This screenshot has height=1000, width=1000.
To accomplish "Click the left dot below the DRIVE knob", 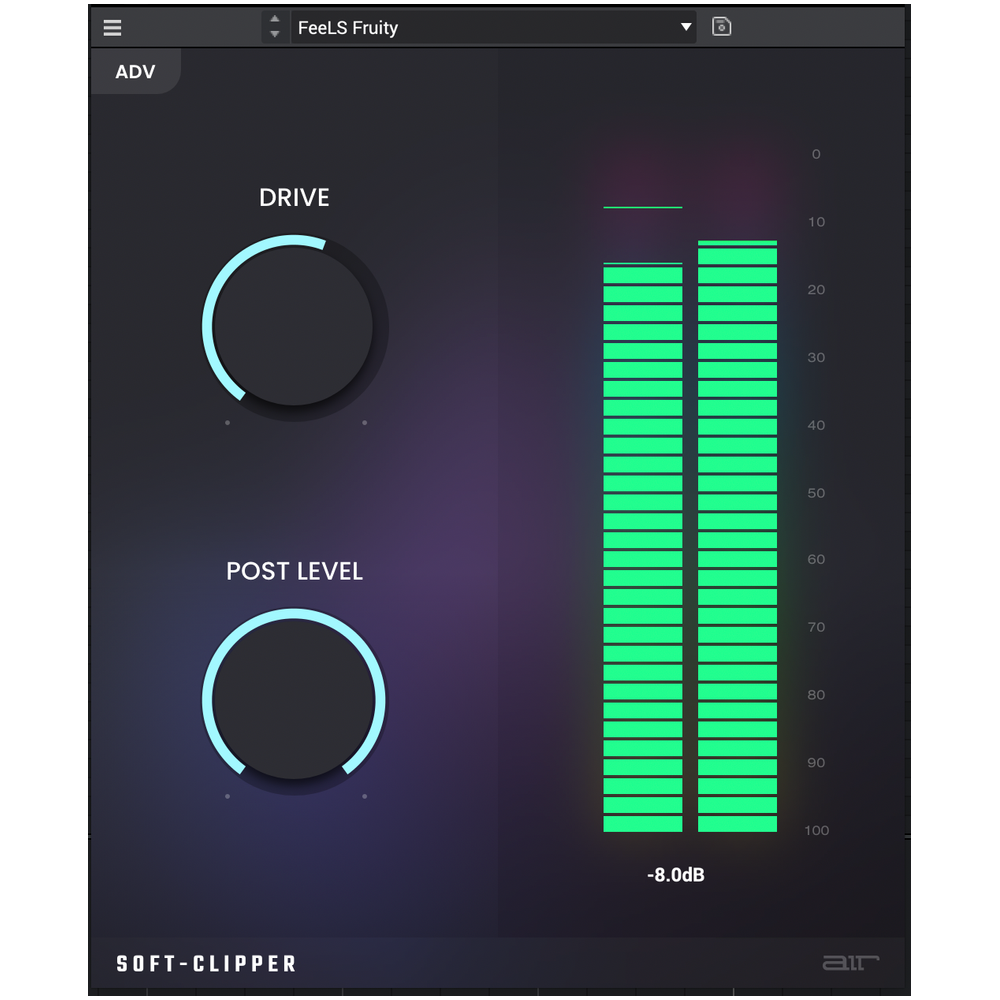I will [227, 423].
